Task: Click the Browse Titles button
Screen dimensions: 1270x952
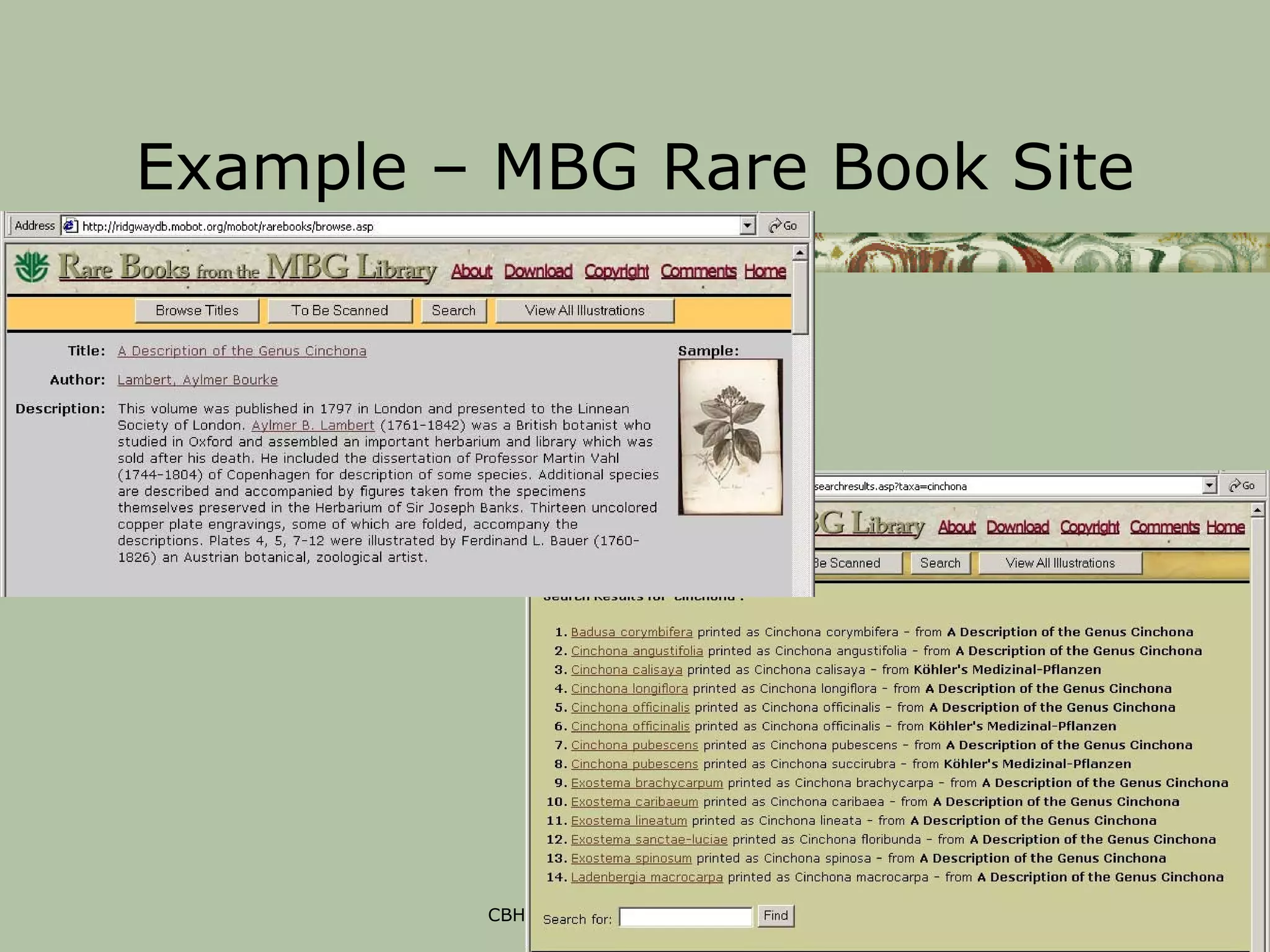Action: [x=197, y=311]
